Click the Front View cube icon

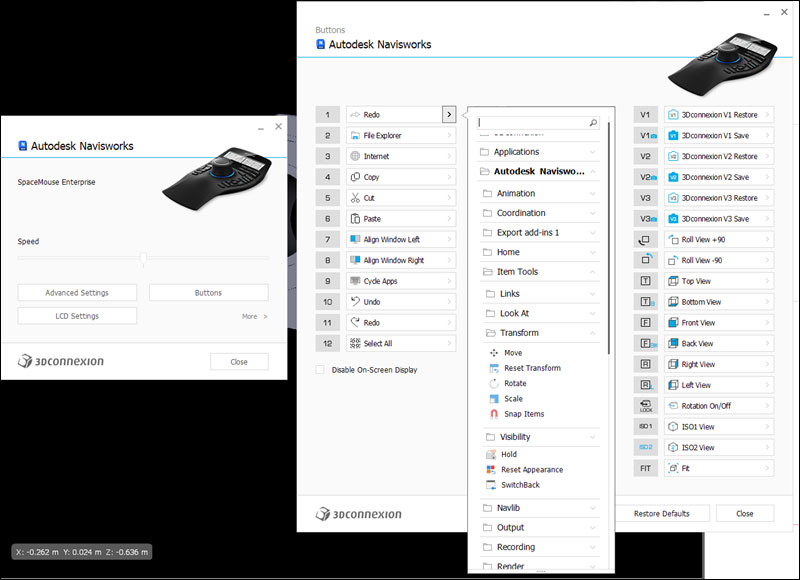click(x=673, y=322)
